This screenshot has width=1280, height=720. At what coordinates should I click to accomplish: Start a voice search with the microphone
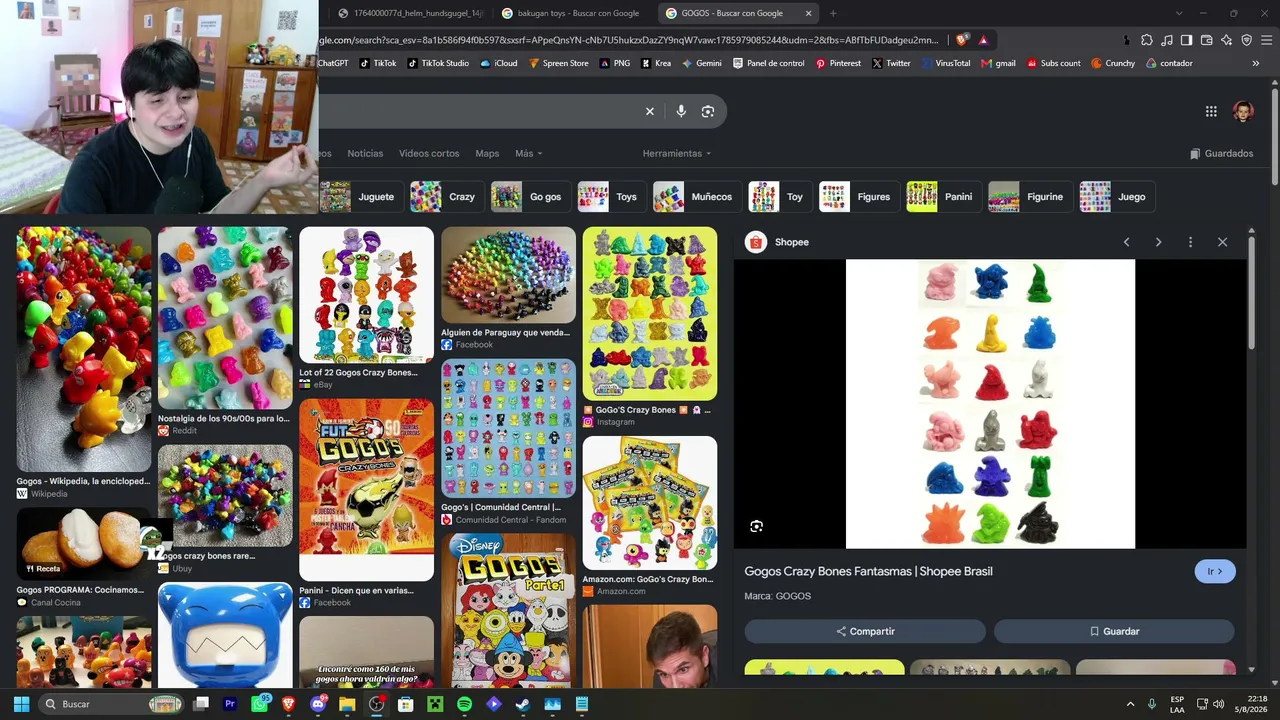point(681,111)
